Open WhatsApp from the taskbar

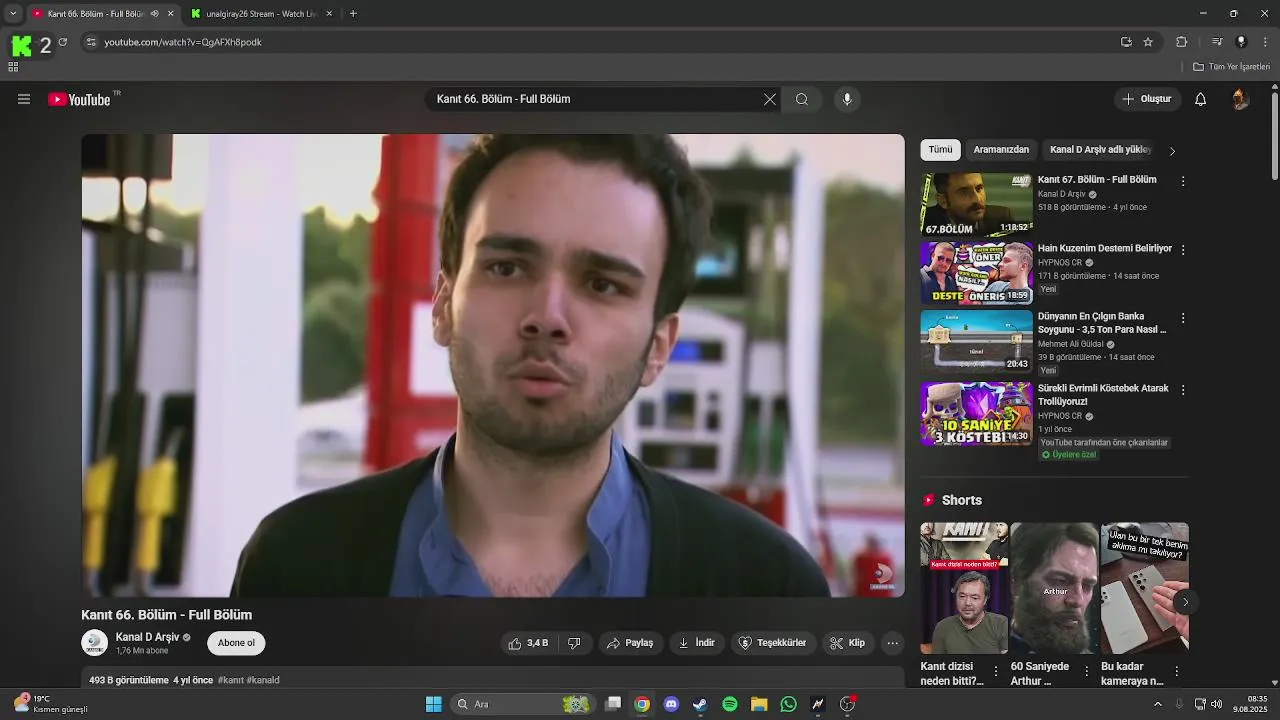pos(789,704)
